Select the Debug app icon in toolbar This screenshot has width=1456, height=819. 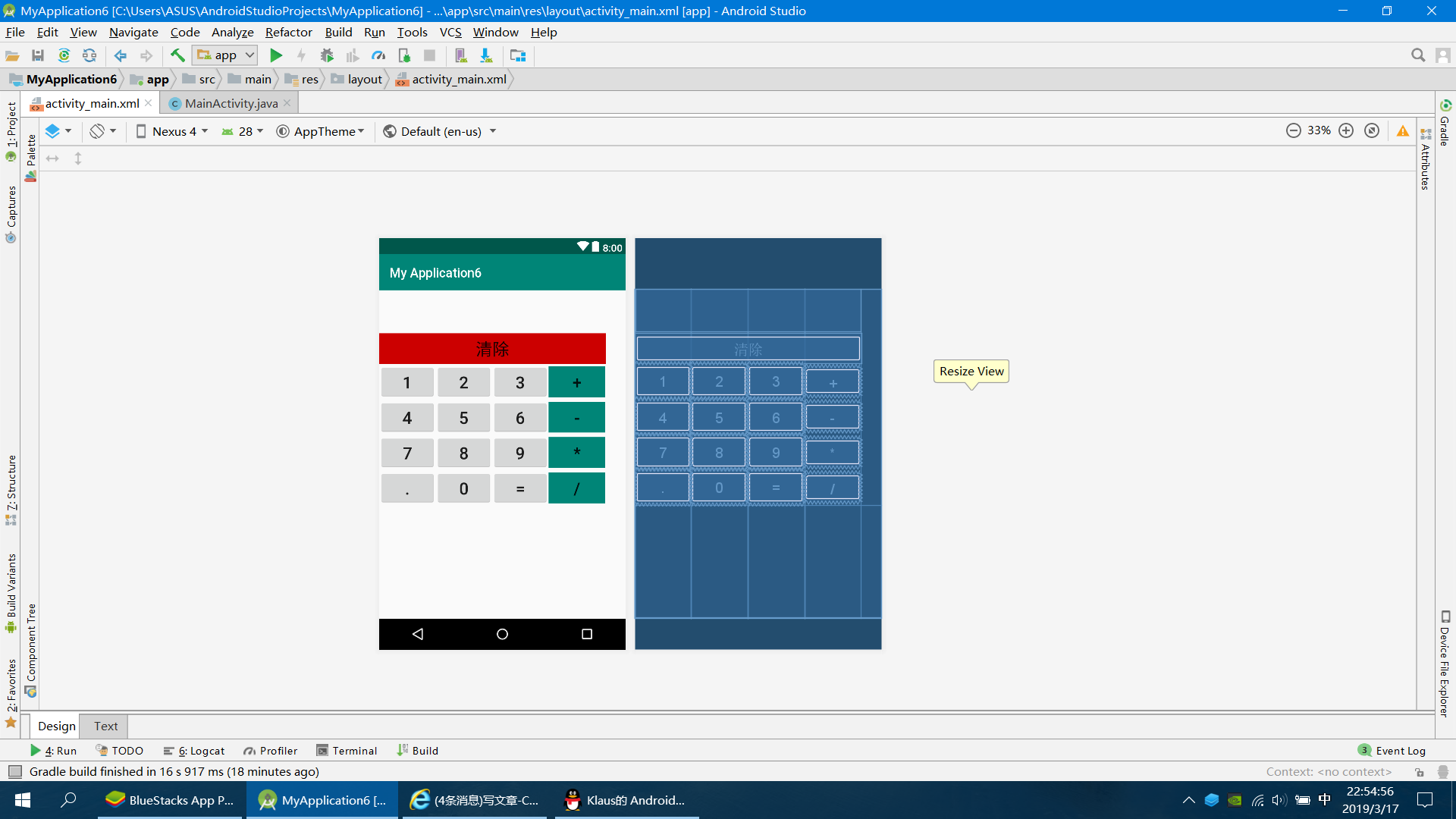[x=327, y=55]
